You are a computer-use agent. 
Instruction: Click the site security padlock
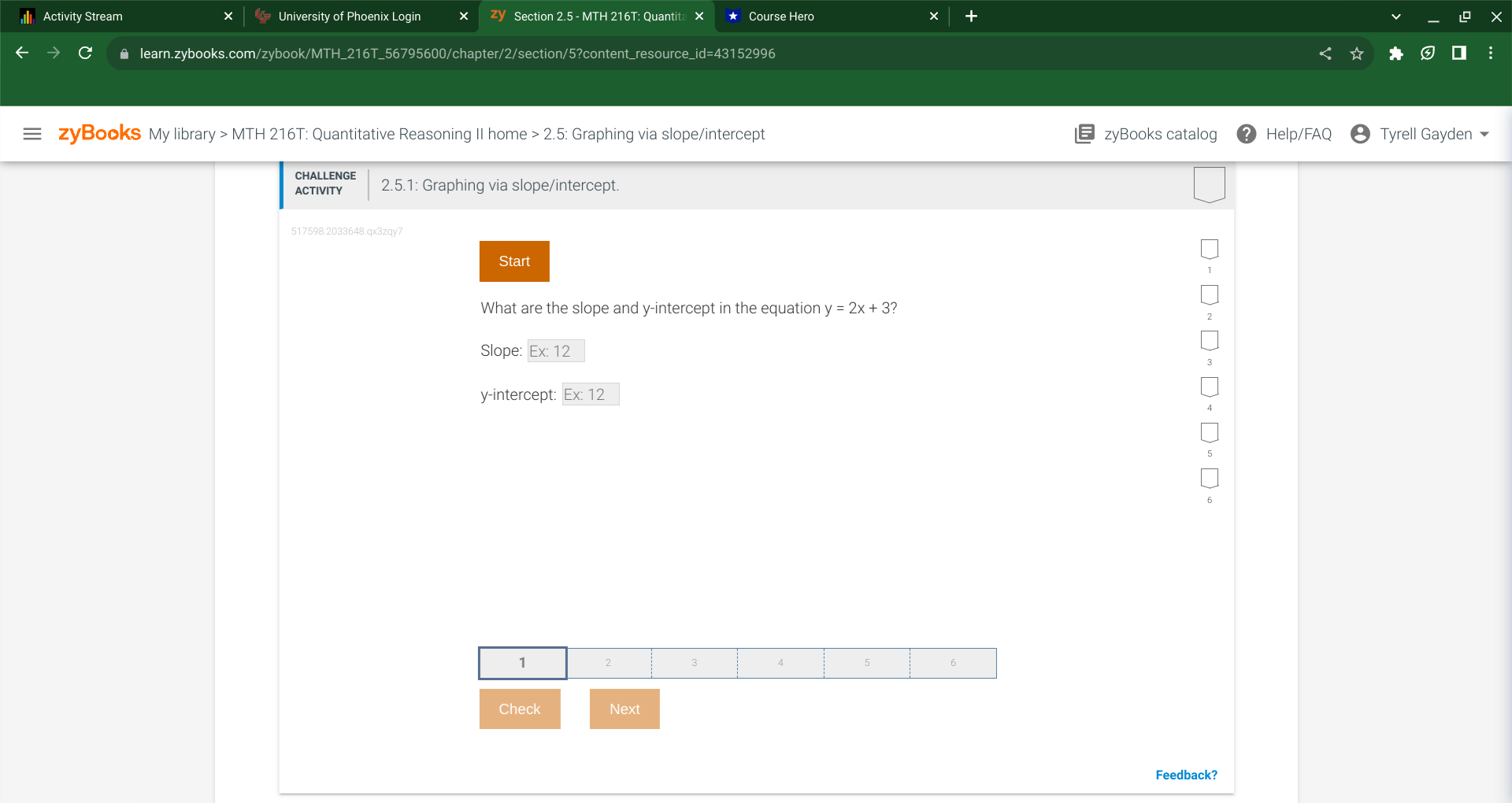click(124, 53)
